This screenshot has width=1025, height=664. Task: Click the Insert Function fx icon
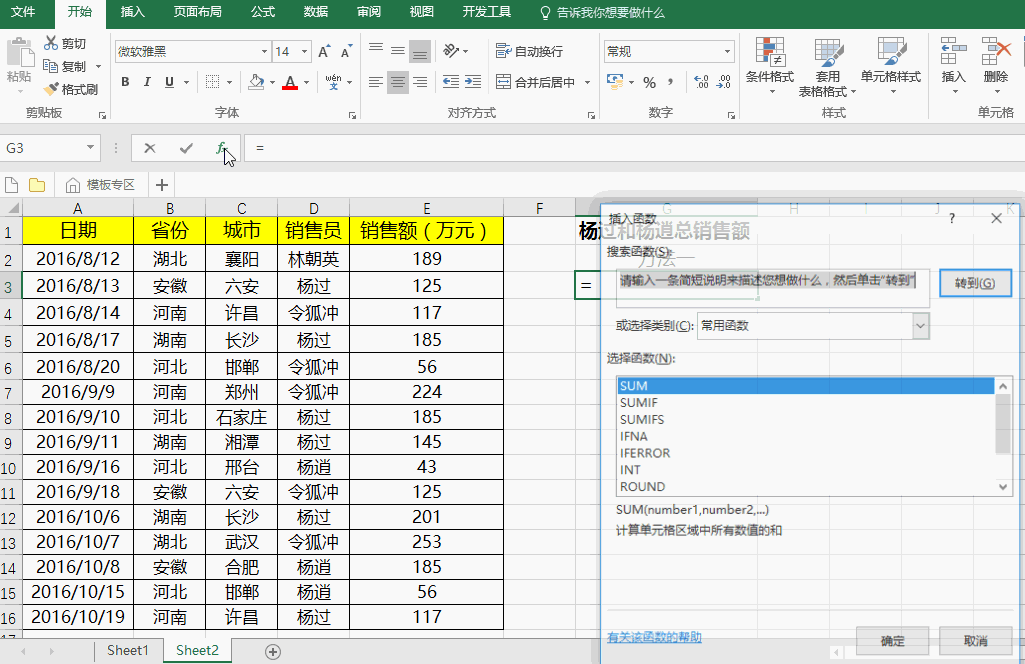pos(221,148)
